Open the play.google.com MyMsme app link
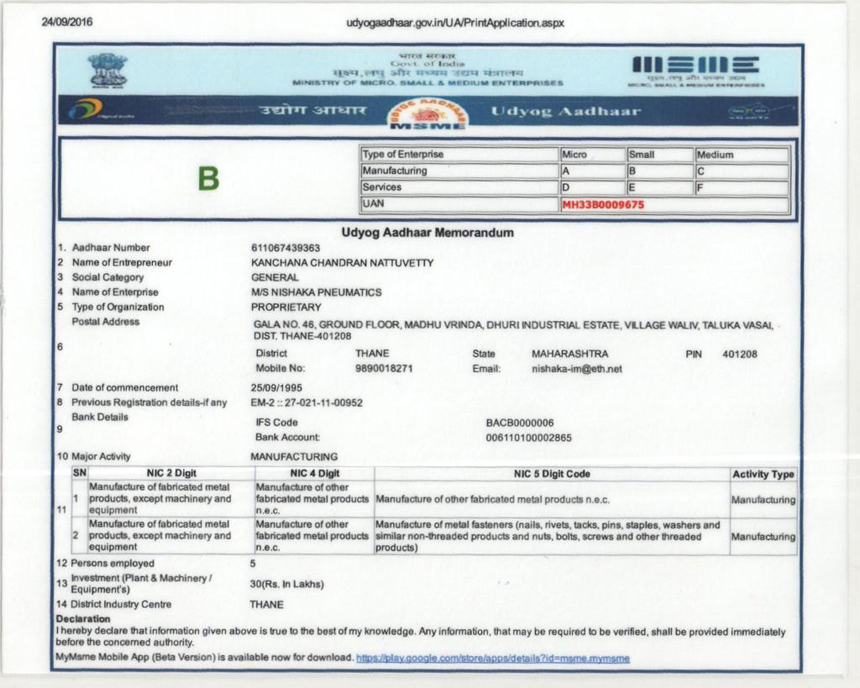The image size is (860, 688). click(x=493, y=658)
